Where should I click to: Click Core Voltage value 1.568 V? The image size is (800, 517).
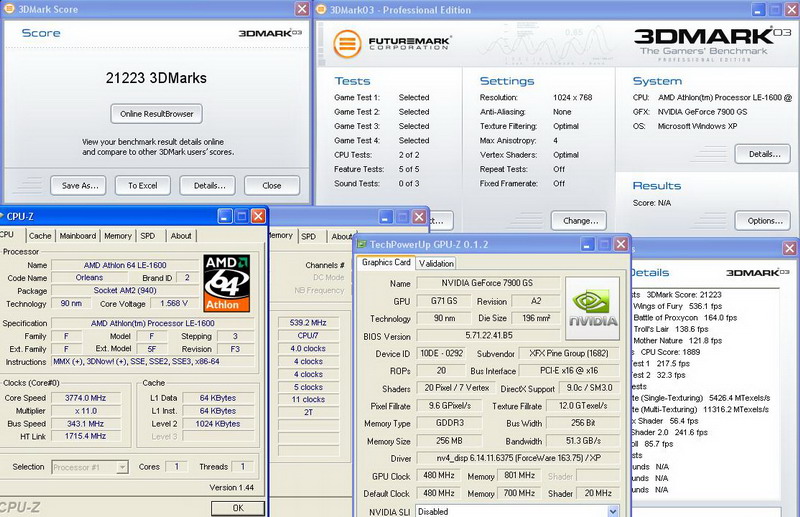(x=174, y=303)
